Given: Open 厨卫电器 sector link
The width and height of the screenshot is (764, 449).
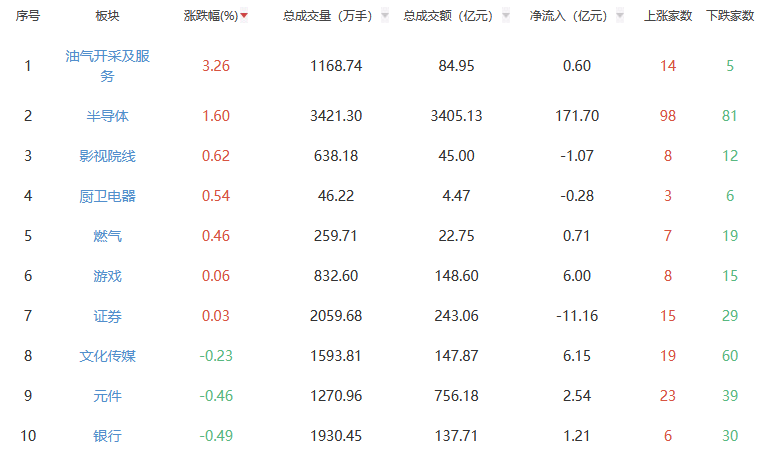Looking at the screenshot, I should click(x=107, y=196).
